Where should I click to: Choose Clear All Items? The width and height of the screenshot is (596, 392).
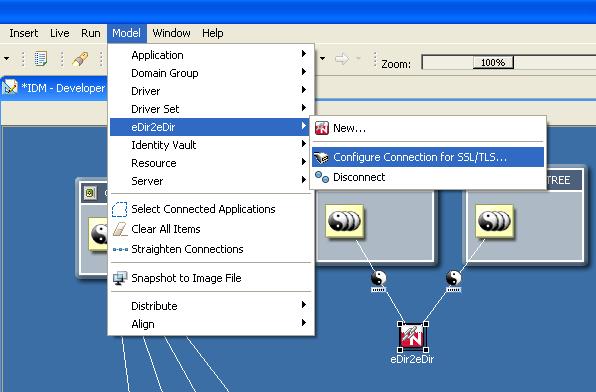coord(211,229)
